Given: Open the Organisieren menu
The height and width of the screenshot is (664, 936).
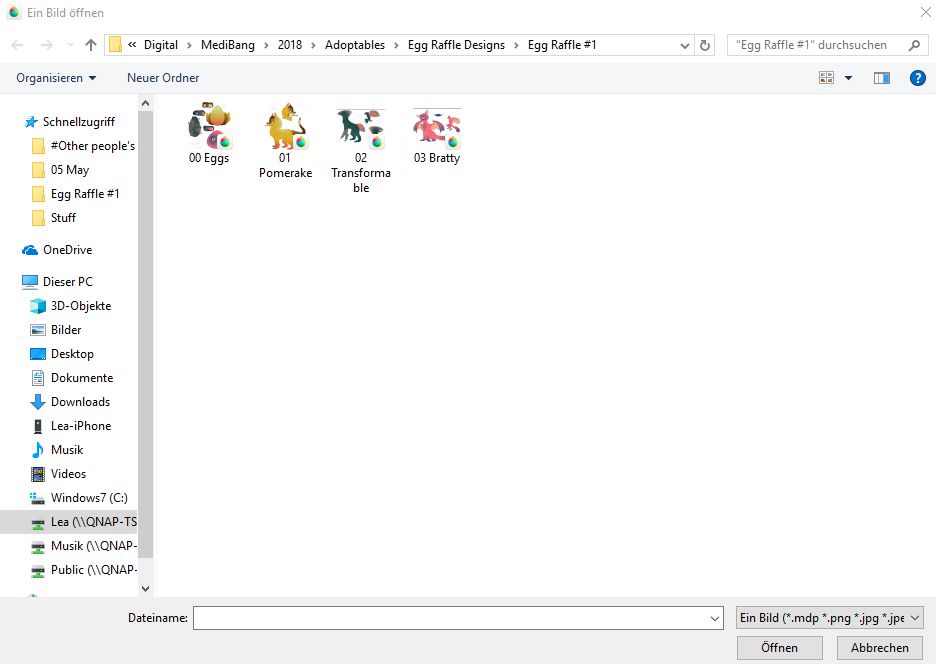Looking at the screenshot, I should 56,78.
